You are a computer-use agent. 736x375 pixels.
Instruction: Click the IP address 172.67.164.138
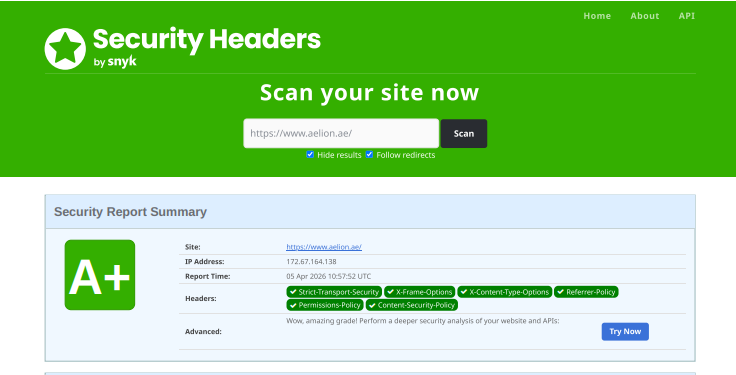coord(311,261)
